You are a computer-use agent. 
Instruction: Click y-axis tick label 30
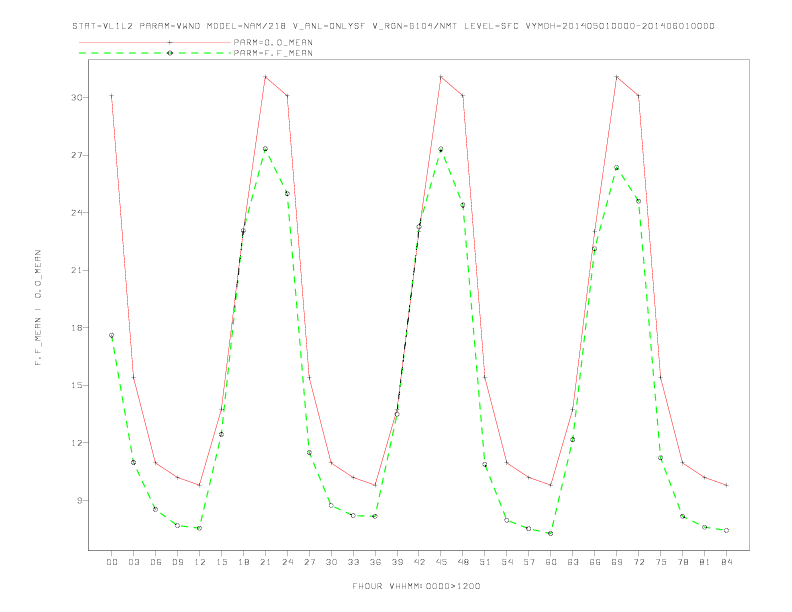(x=77, y=97)
